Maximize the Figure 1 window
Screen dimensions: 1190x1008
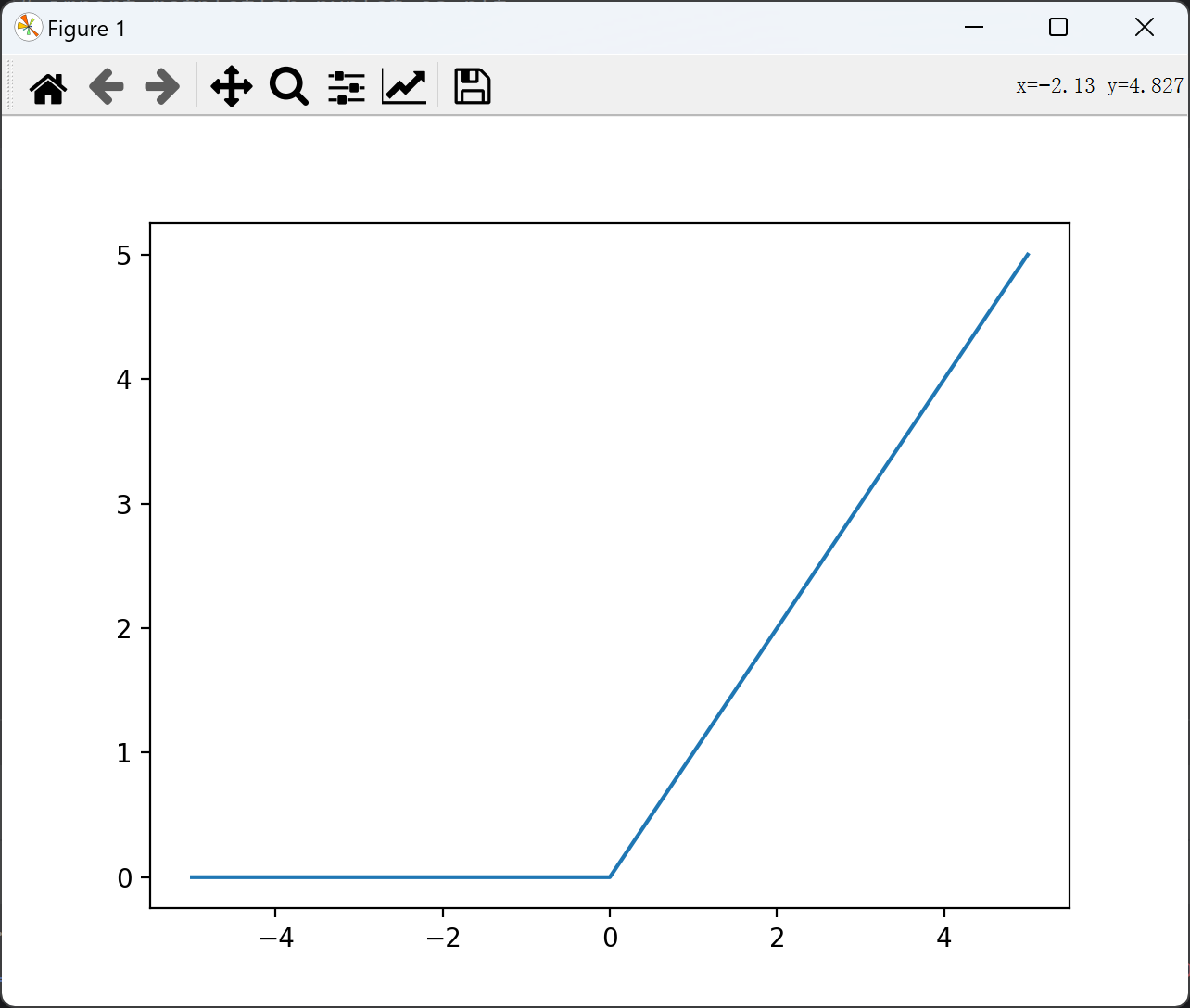tap(1058, 28)
